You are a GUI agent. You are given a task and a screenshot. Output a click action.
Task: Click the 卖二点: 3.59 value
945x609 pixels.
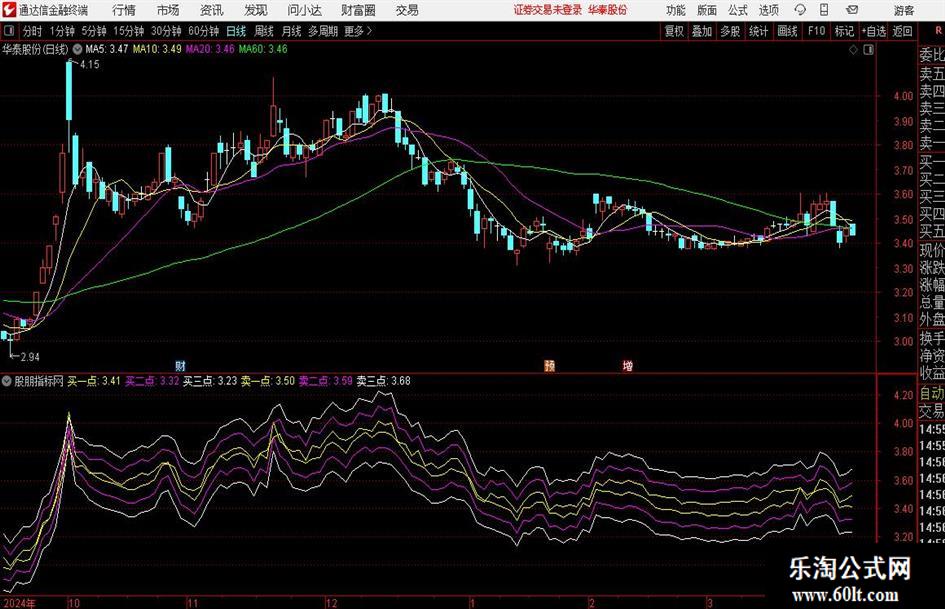tap(325, 381)
